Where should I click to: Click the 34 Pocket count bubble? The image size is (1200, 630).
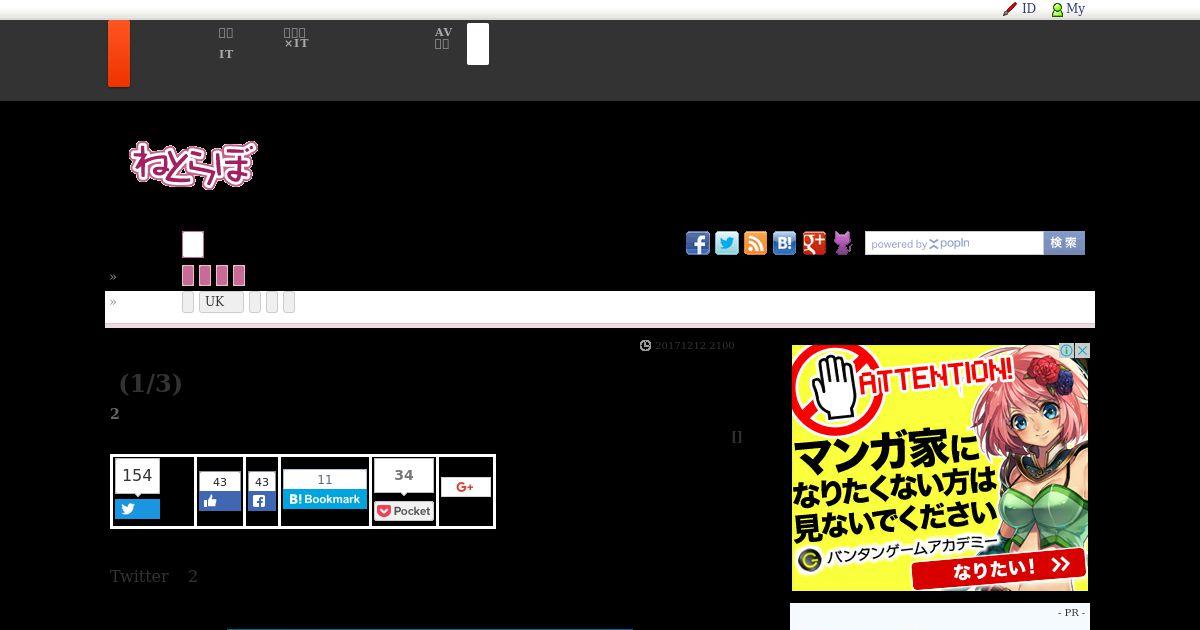pos(404,476)
